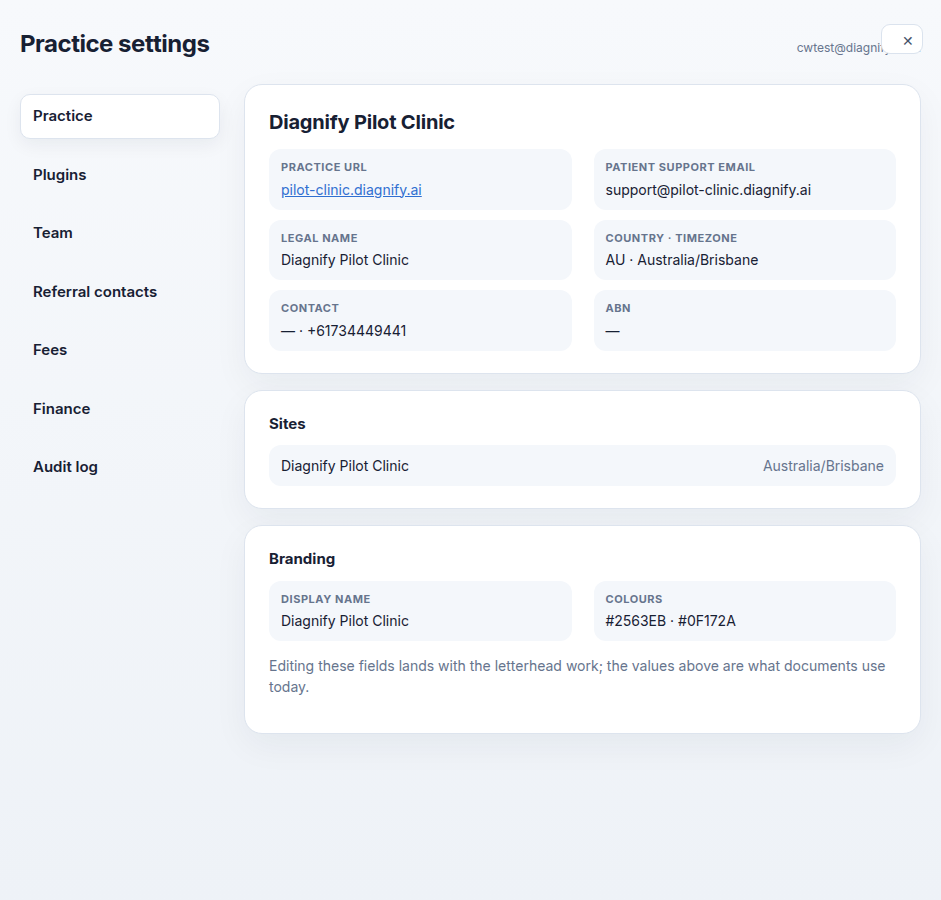
Task: Click the COLOURS field label
Action: (634, 599)
